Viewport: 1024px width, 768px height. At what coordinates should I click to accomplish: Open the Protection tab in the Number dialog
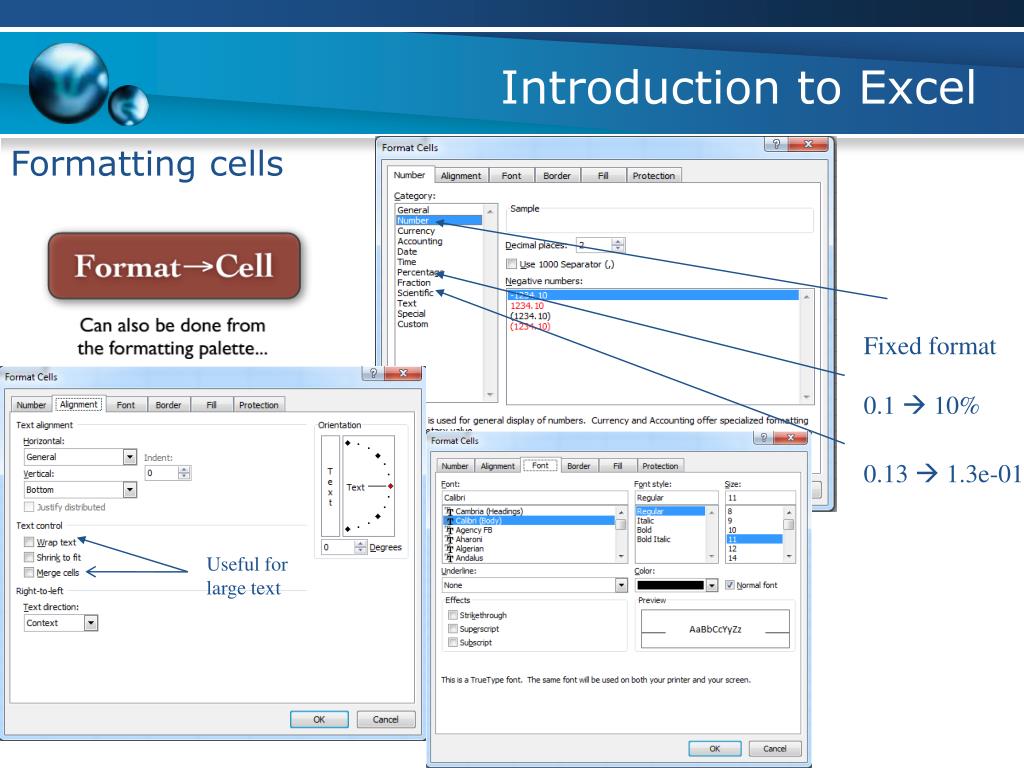click(654, 176)
